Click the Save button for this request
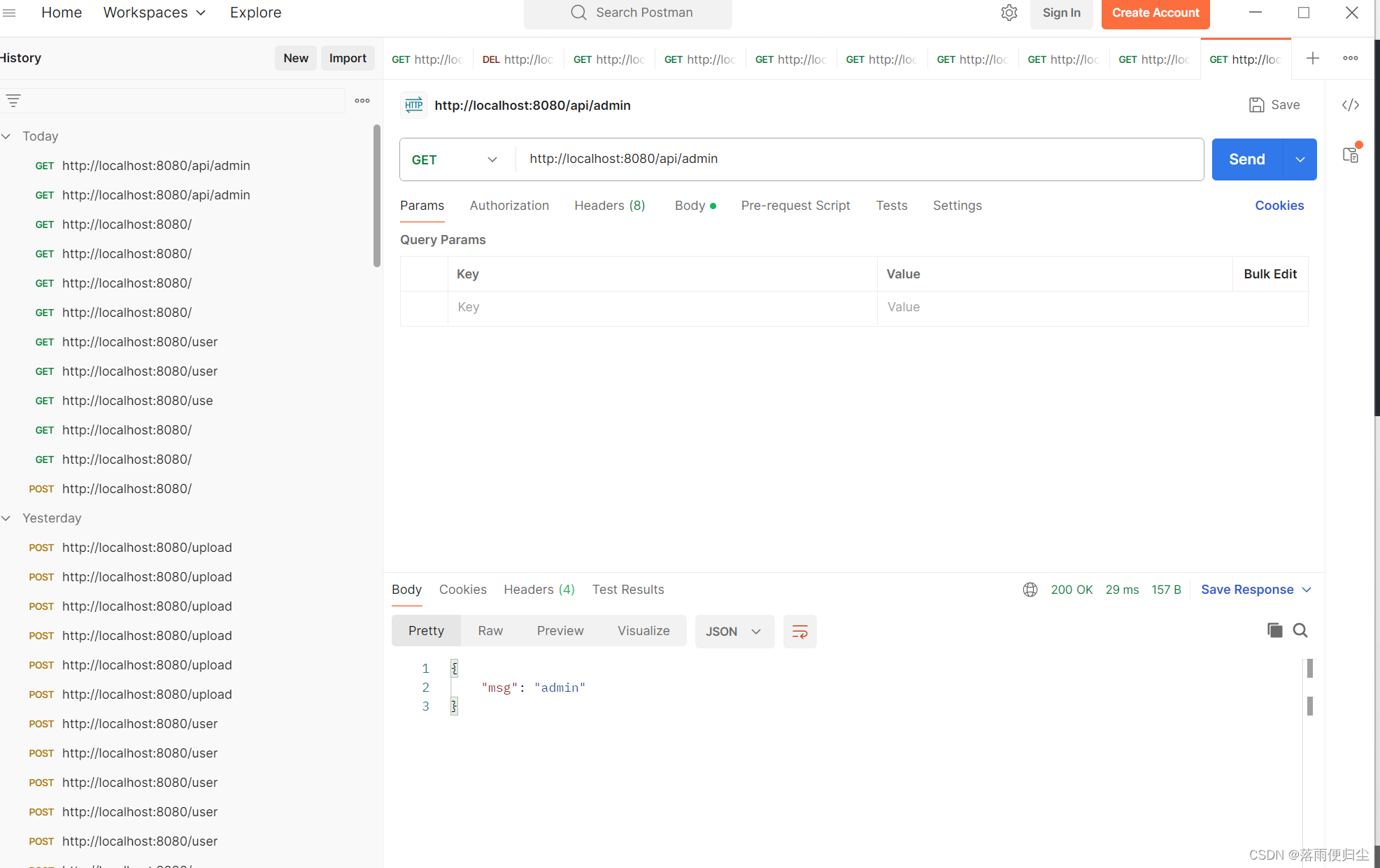The width and height of the screenshot is (1380, 868). [x=1275, y=105]
